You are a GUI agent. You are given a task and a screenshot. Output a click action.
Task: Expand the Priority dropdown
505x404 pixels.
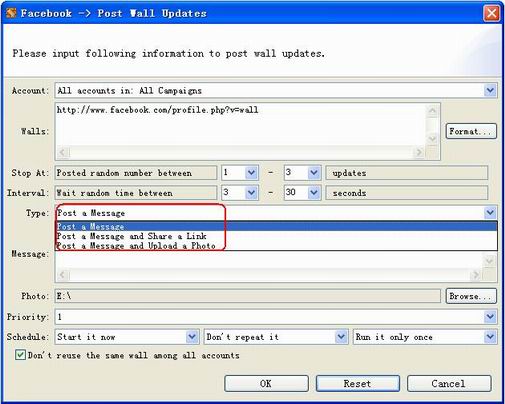[x=490, y=317]
